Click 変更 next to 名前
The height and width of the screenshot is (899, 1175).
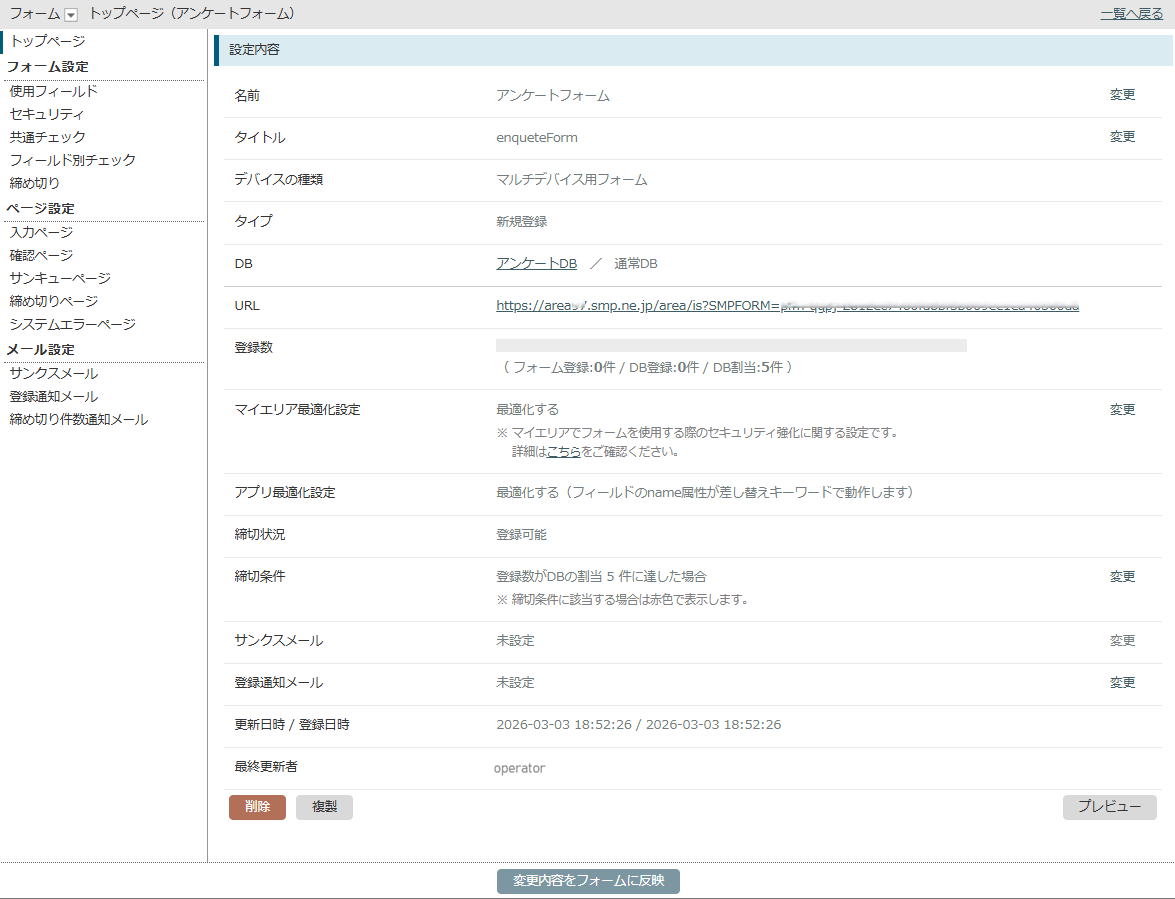(1122, 95)
